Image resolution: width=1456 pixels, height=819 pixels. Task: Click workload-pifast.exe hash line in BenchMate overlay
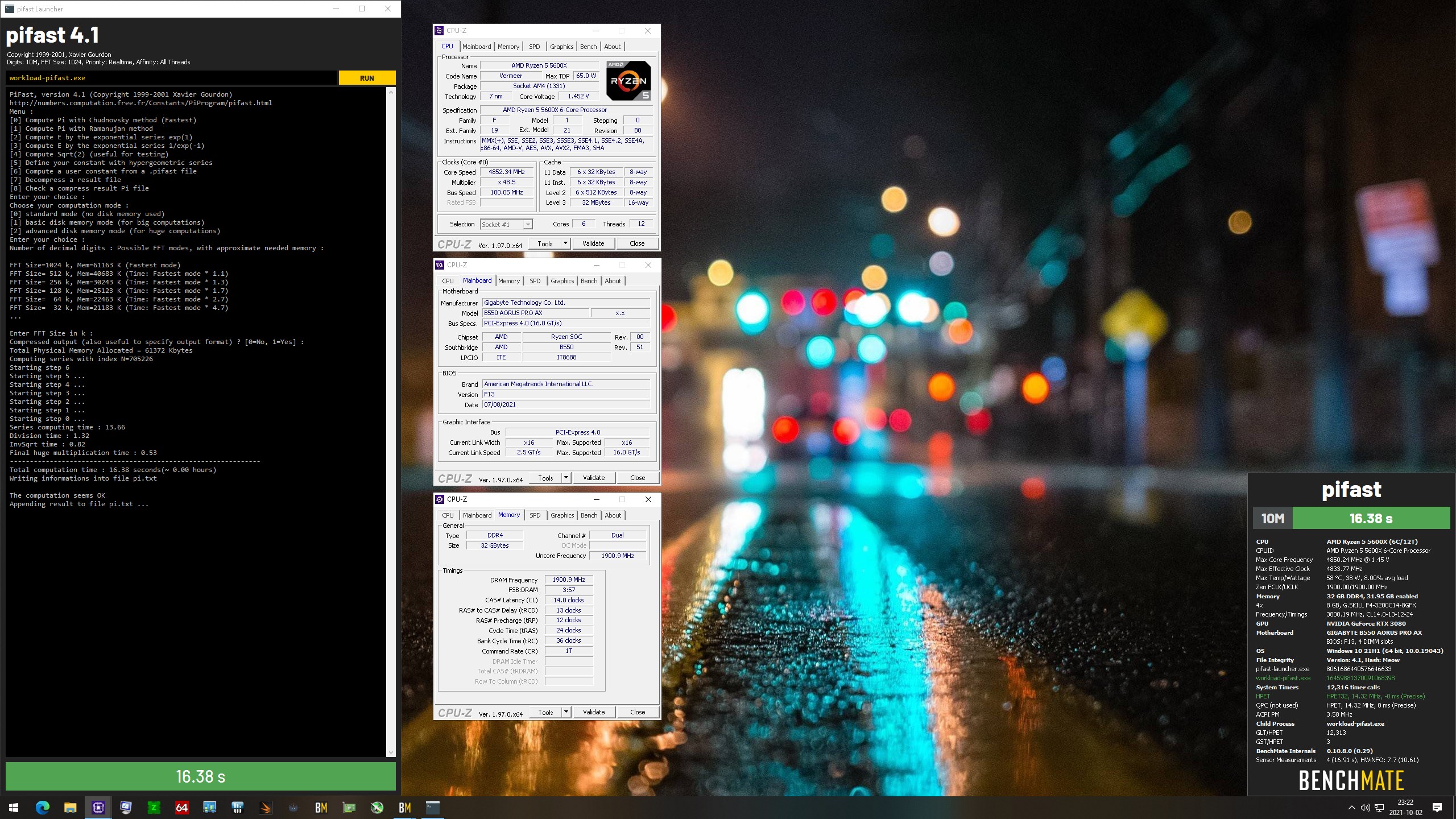coord(1325,678)
